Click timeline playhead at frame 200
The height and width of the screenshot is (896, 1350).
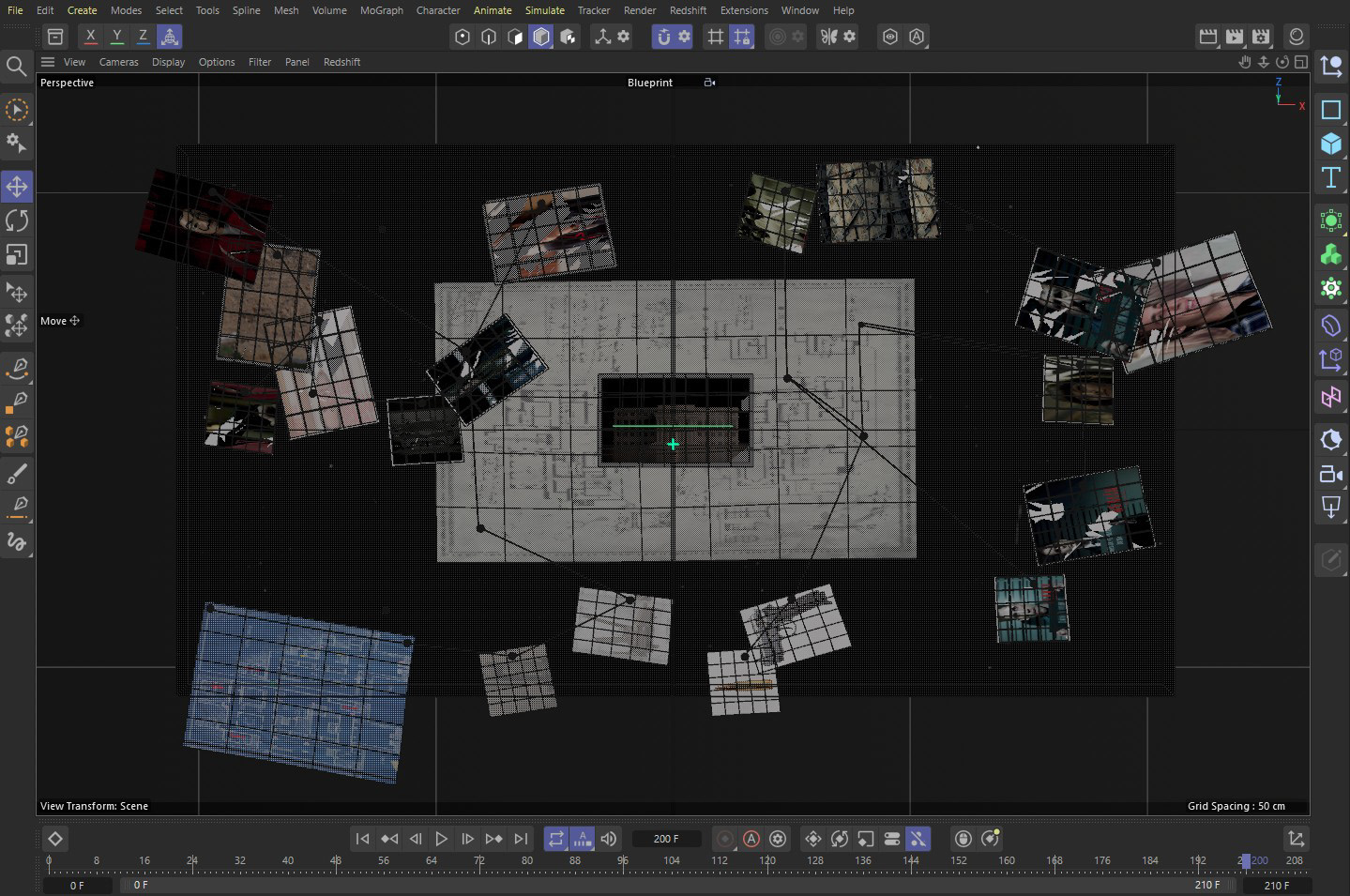click(x=1245, y=860)
